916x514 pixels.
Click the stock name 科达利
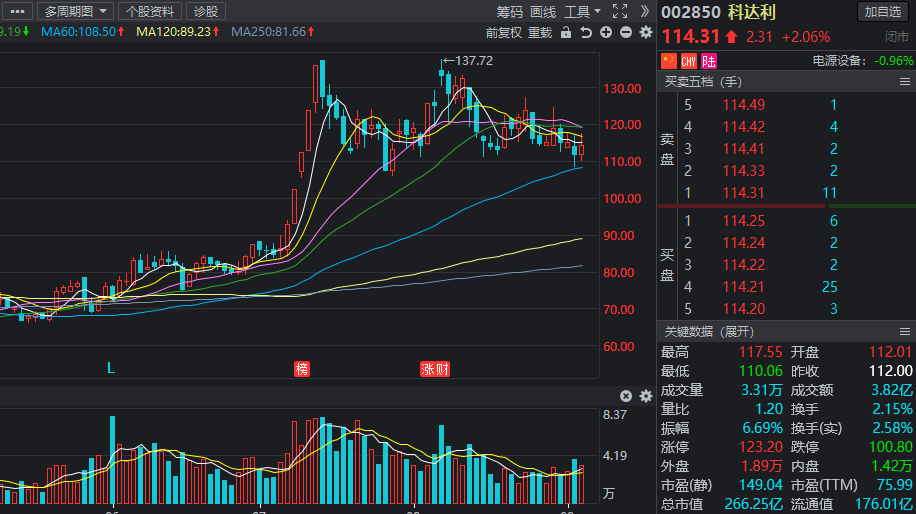pyautogui.click(x=752, y=12)
